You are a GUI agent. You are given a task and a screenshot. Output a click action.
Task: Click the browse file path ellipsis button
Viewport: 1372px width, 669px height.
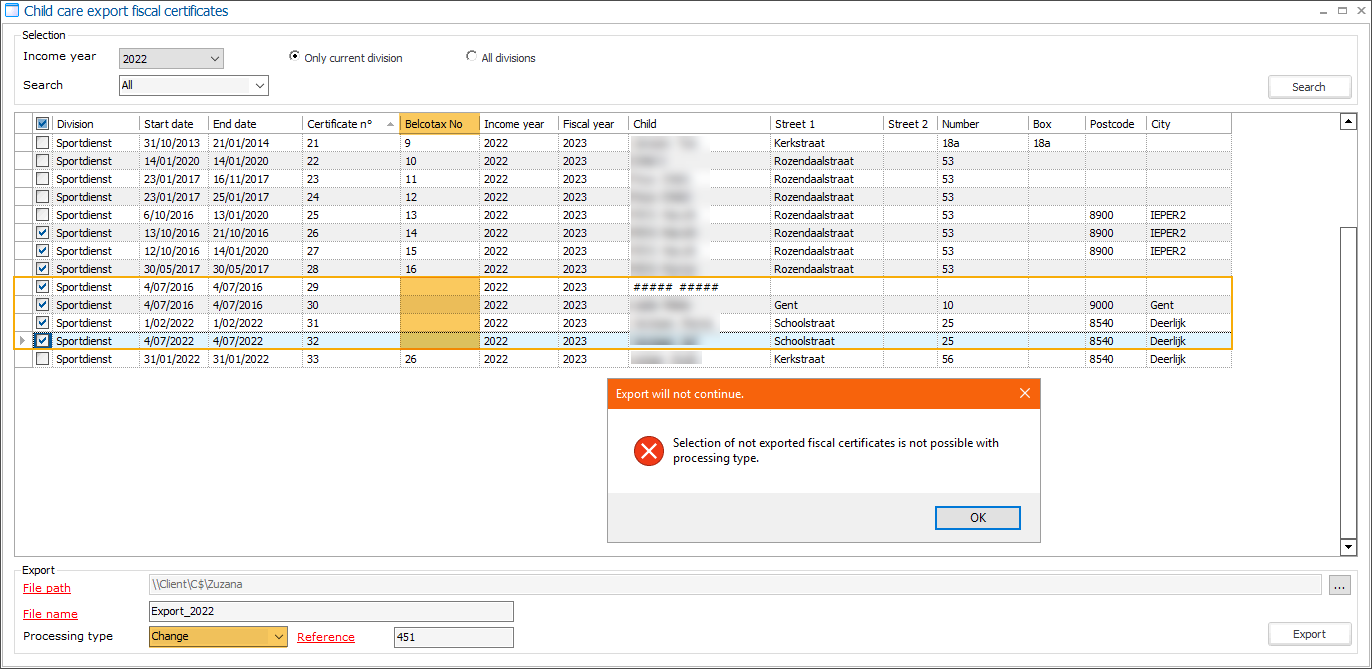[1339, 585]
